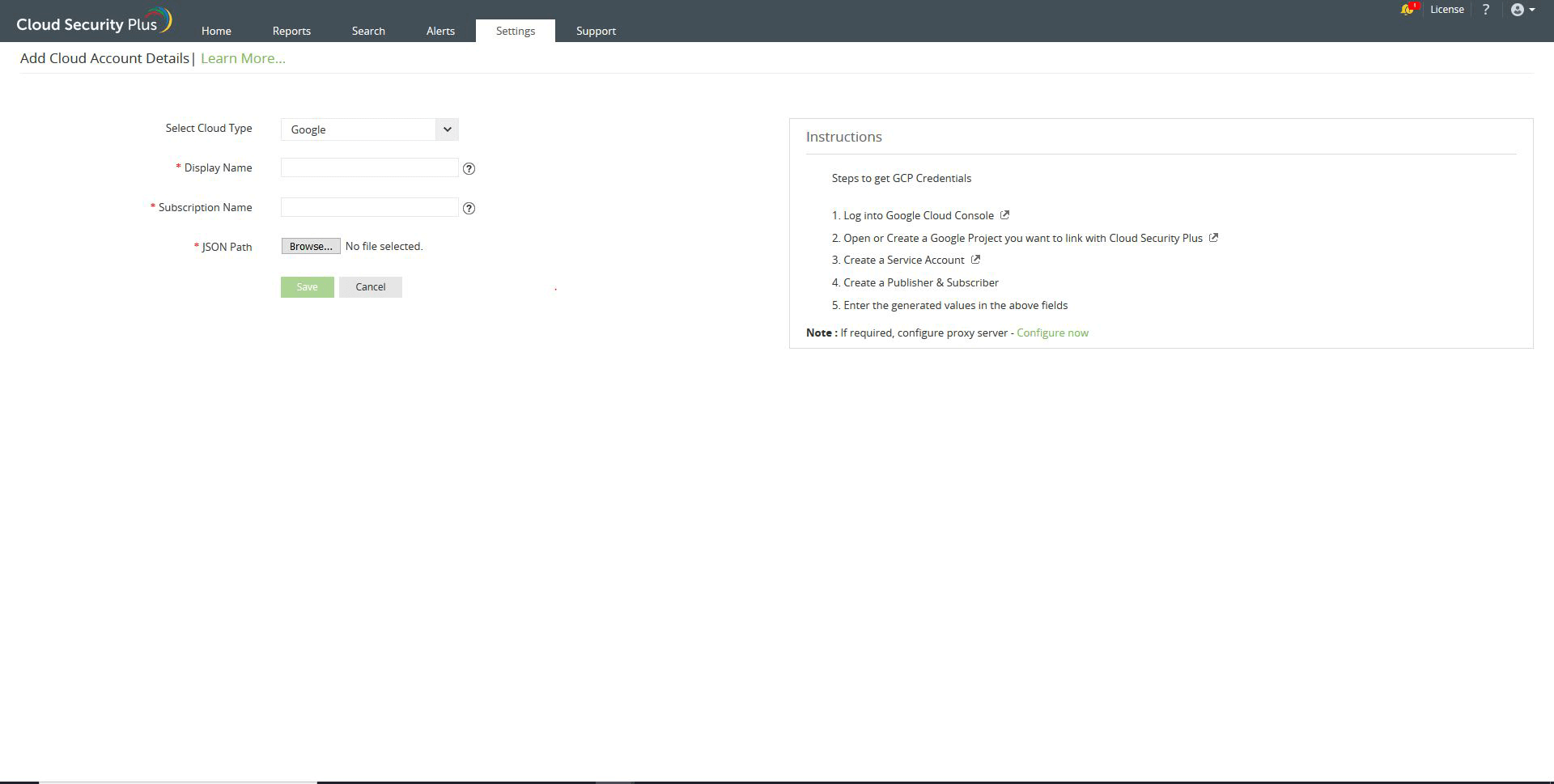Open external link icon for Google Cloud Console

pyautogui.click(x=1004, y=215)
